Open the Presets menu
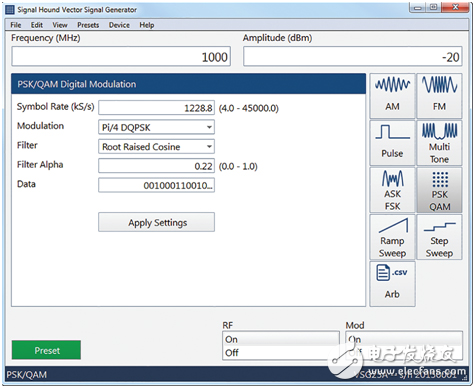This screenshot has height=388, width=475. 88,25
